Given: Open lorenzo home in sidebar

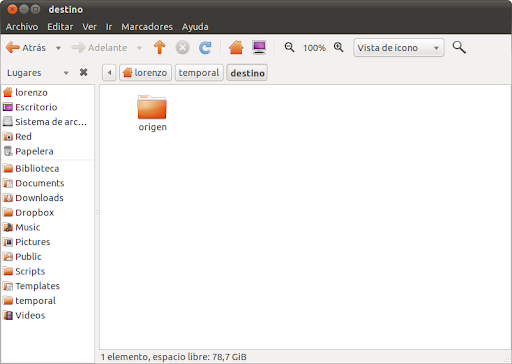Looking at the screenshot, I should click(x=48, y=92).
